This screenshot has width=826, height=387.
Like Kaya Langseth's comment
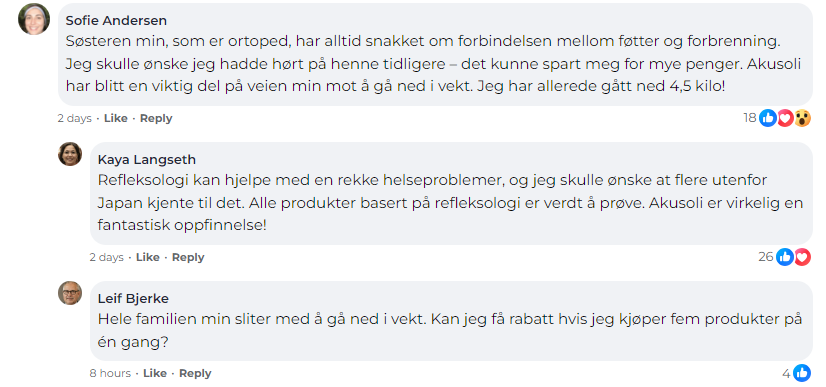pos(148,257)
